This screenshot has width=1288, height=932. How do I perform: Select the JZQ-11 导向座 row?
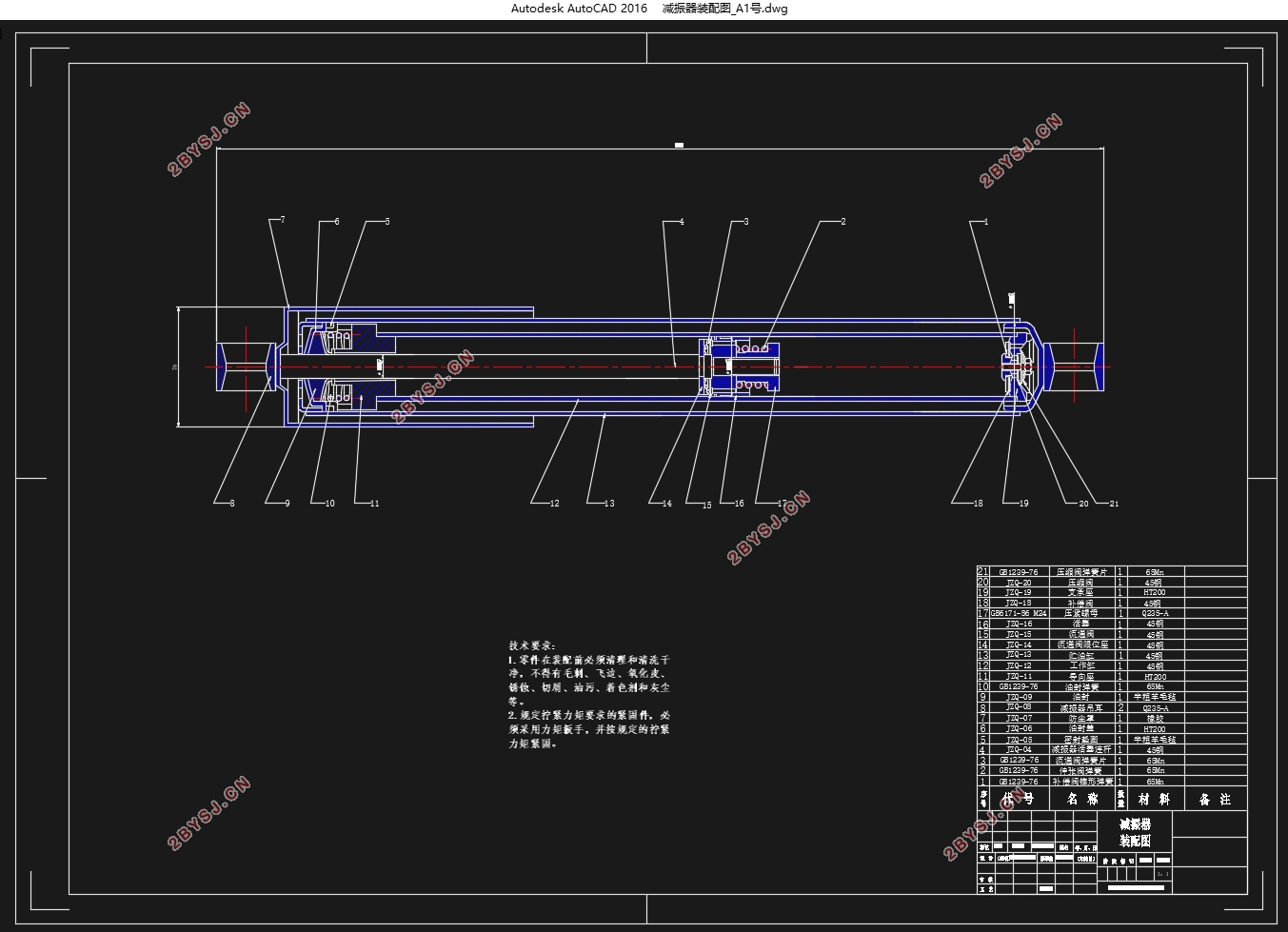(1111, 676)
